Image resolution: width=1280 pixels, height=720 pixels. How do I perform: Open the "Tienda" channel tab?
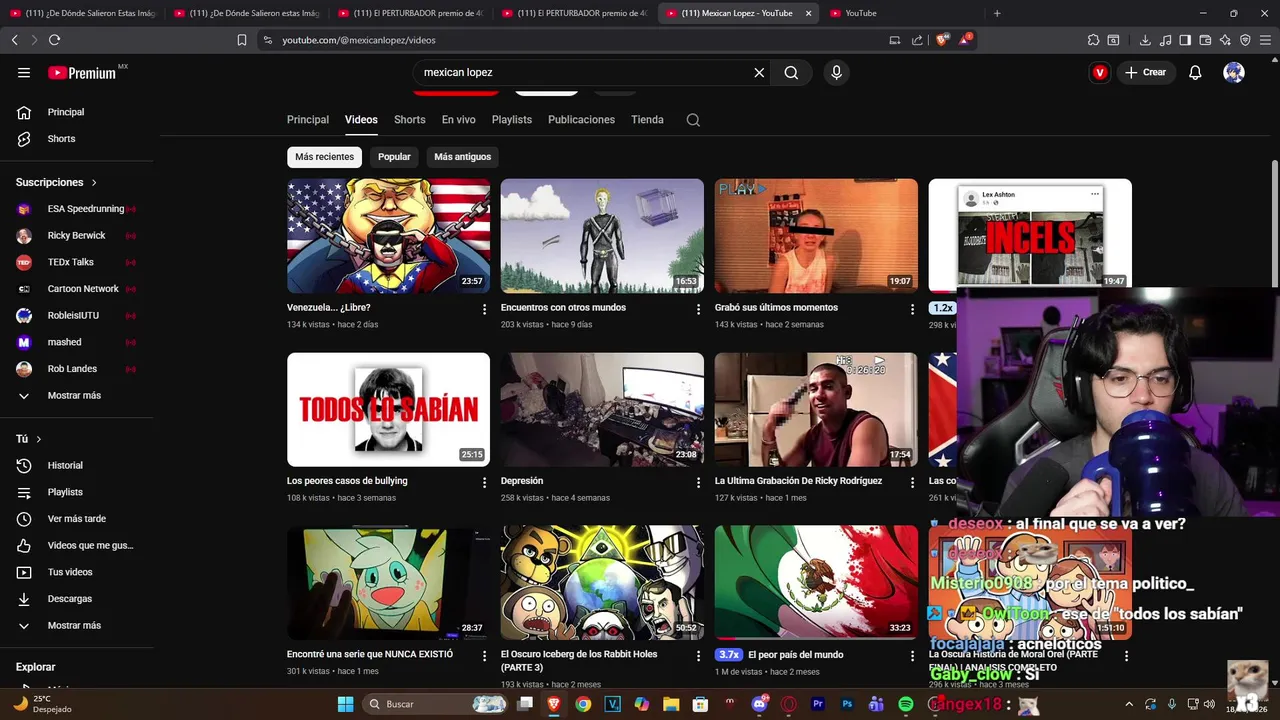647,120
